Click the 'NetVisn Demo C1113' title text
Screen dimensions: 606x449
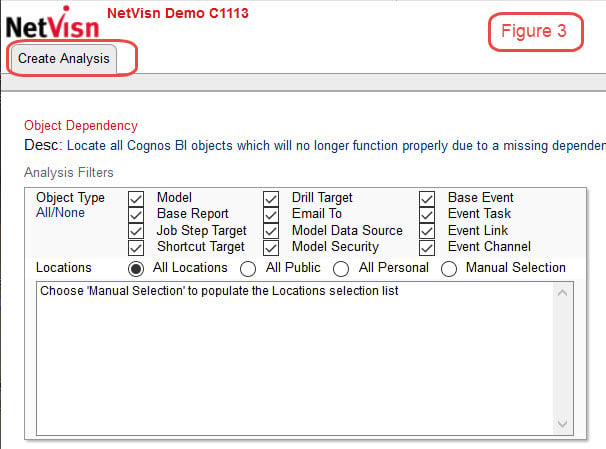tap(178, 13)
